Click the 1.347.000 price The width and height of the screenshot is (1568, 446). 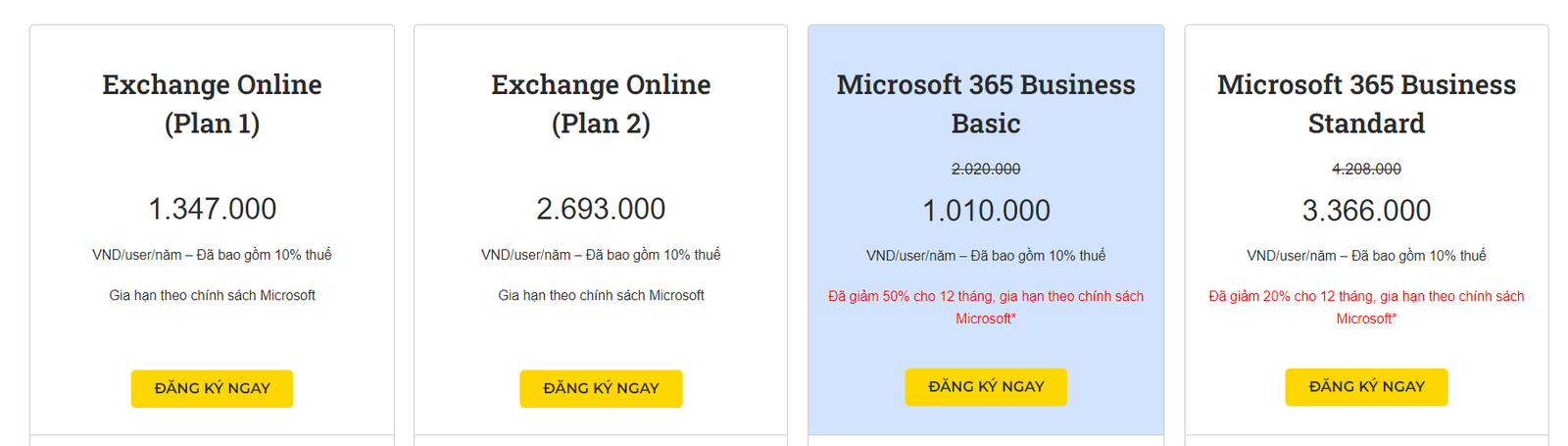point(212,209)
